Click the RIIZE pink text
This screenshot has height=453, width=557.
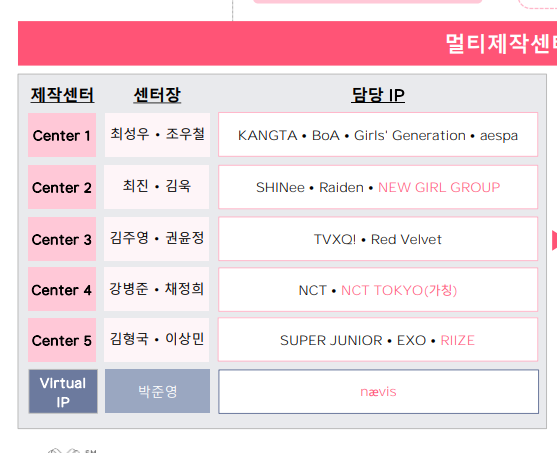[x=458, y=340]
